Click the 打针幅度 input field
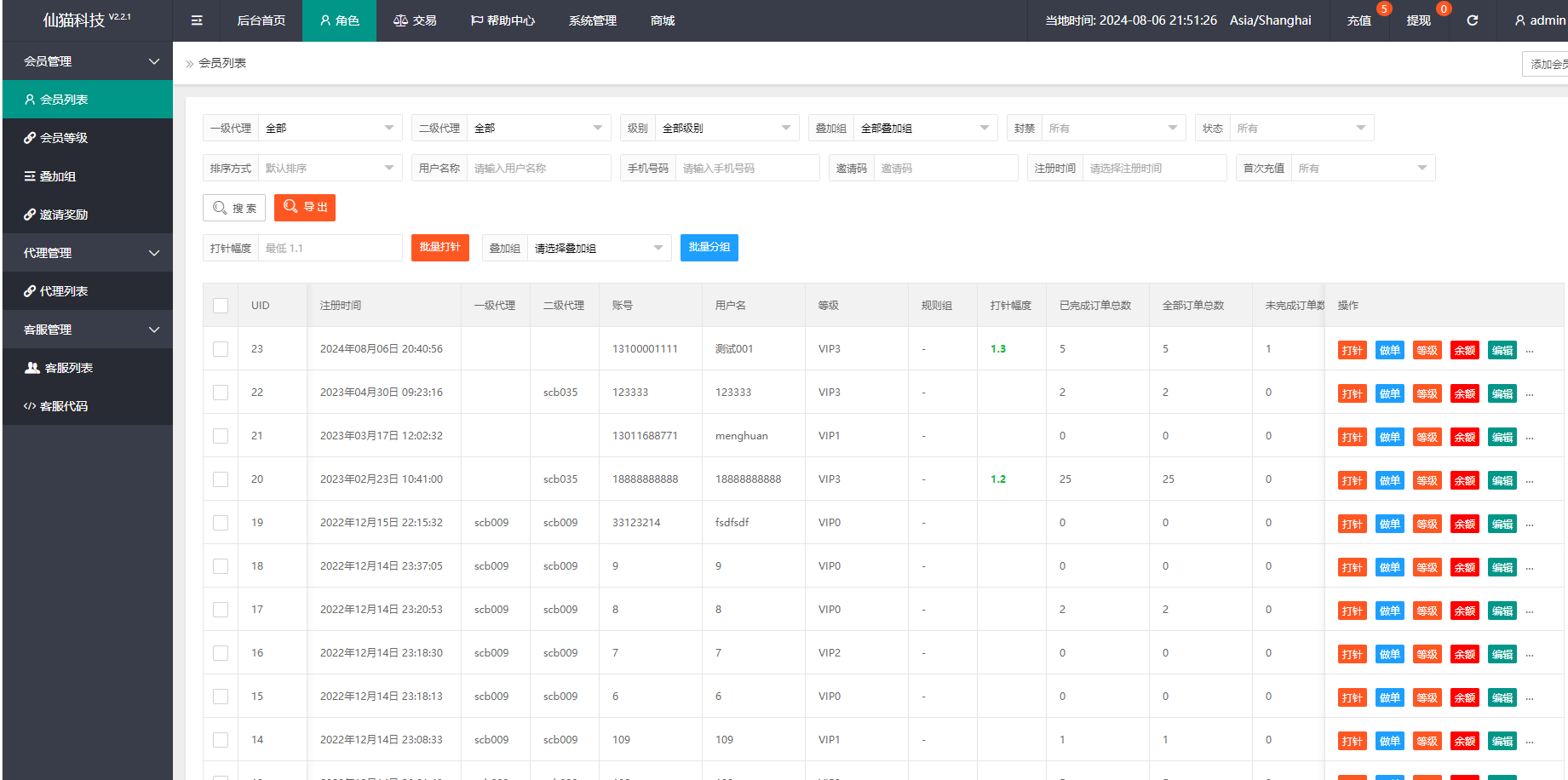 330,249
